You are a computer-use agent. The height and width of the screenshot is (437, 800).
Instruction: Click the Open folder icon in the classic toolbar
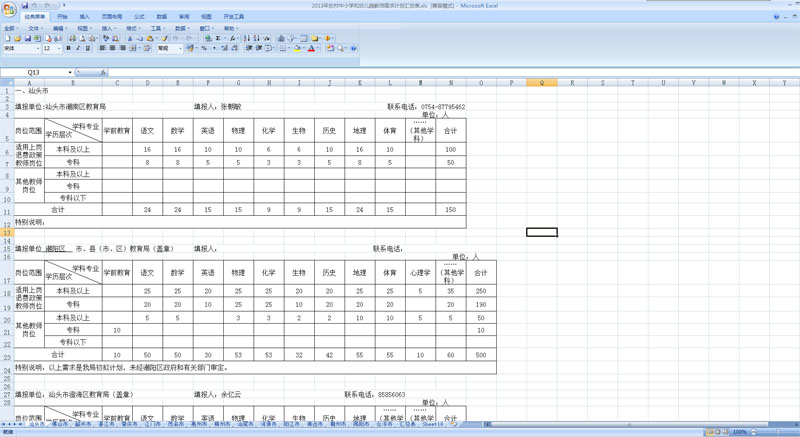17,38
